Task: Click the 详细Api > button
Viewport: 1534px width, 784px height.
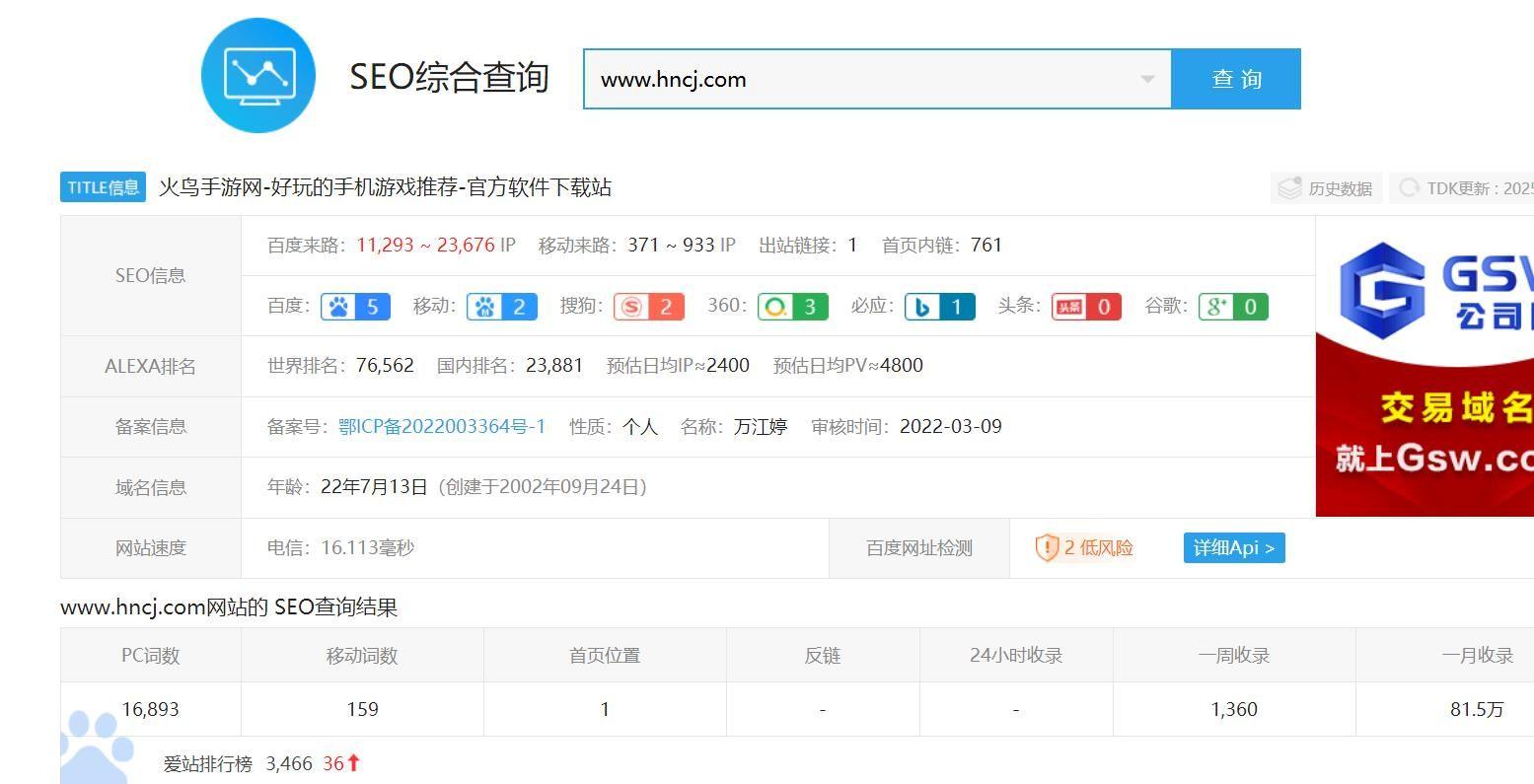Action: [x=1234, y=548]
